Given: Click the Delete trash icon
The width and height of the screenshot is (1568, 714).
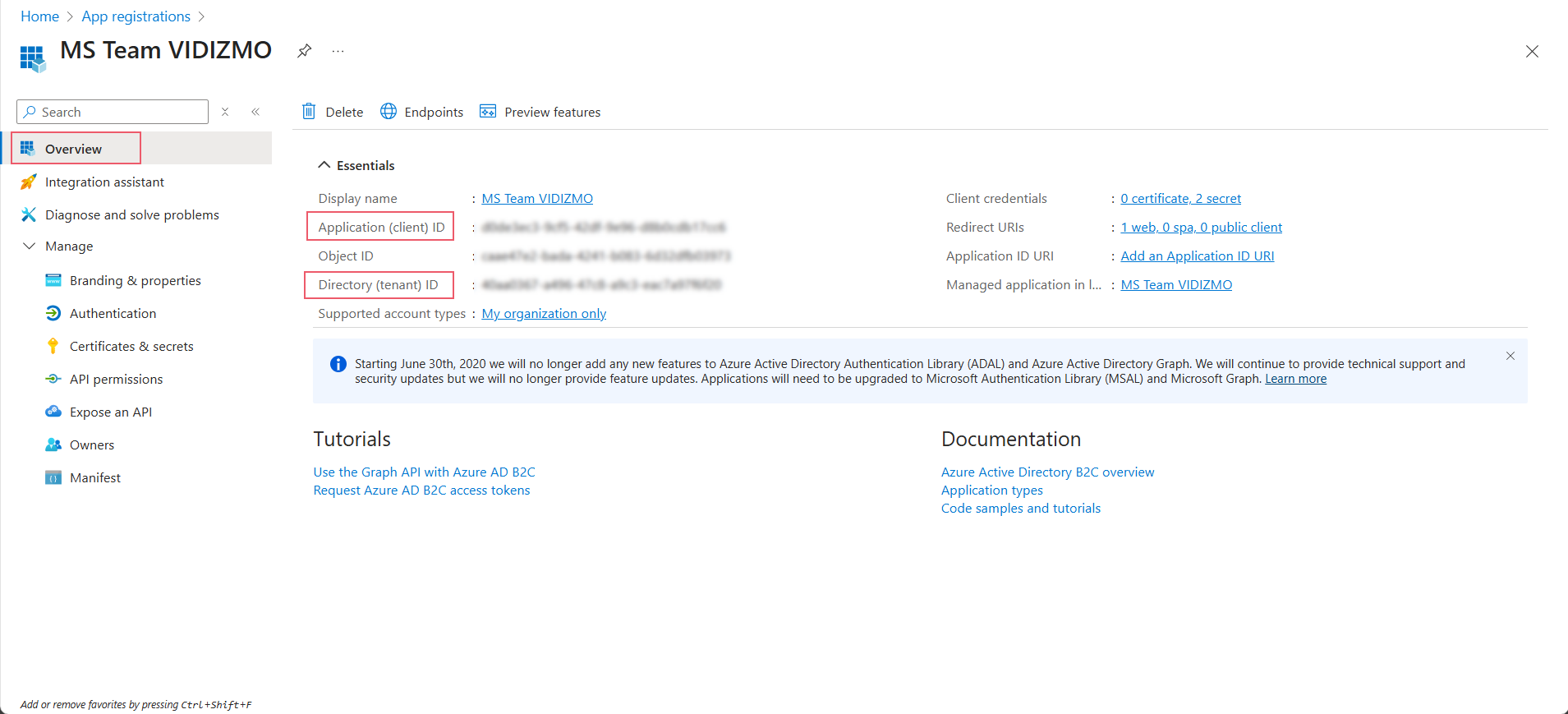Looking at the screenshot, I should coord(309,112).
